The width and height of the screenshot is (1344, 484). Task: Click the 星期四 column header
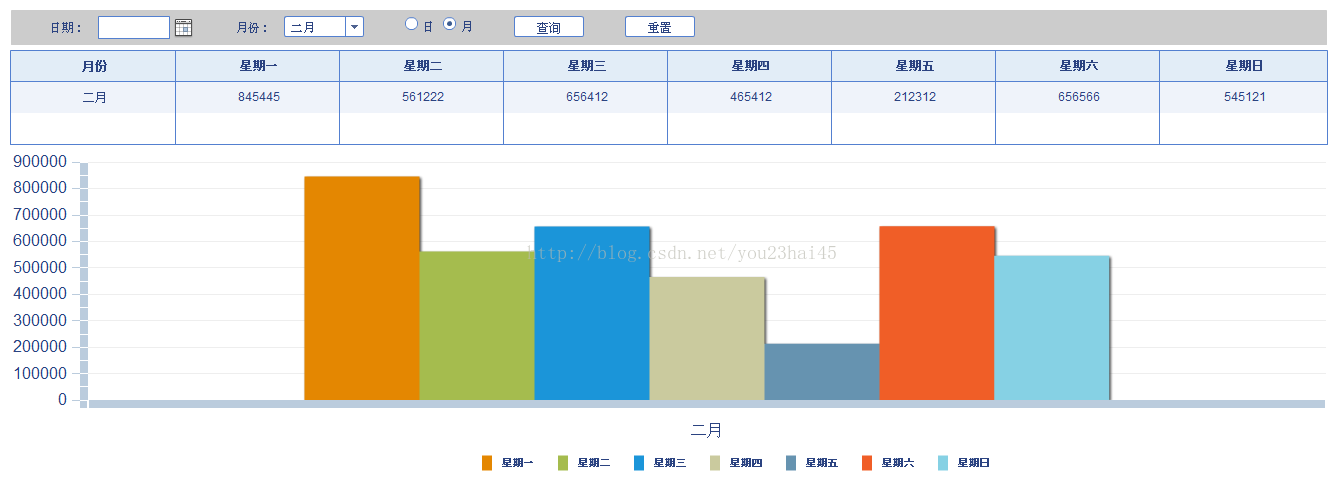pos(750,66)
